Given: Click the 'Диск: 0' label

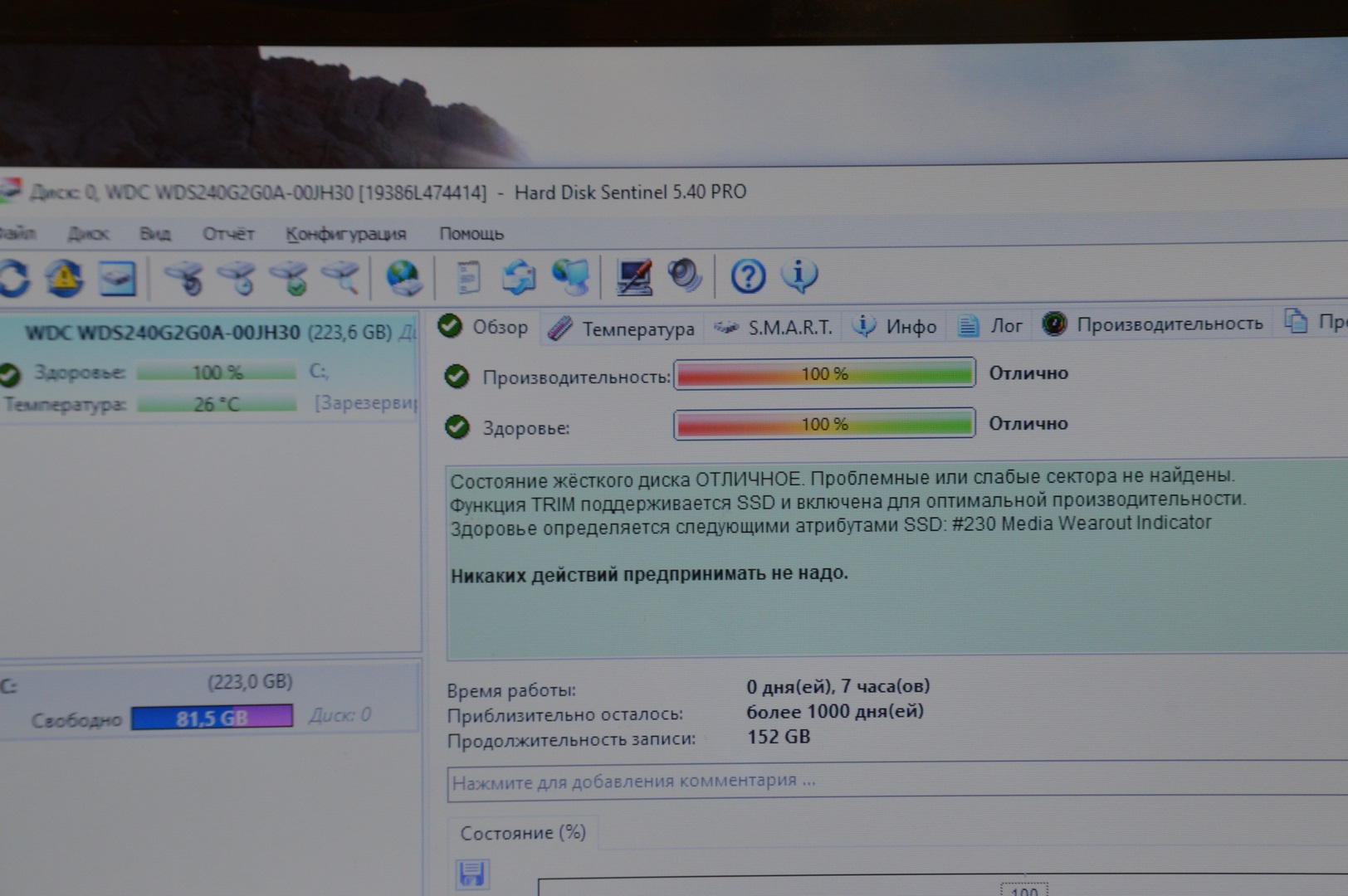Looking at the screenshot, I should click(x=340, y=715).
